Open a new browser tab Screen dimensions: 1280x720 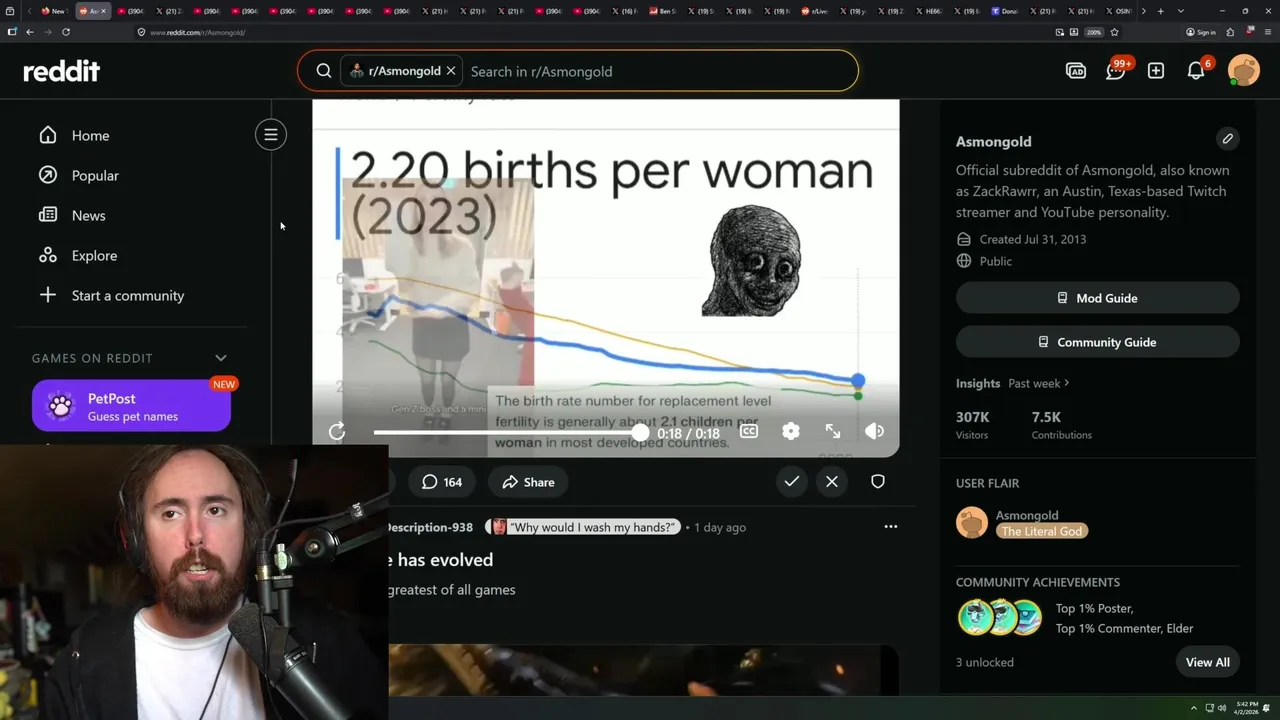point(1160,11)
